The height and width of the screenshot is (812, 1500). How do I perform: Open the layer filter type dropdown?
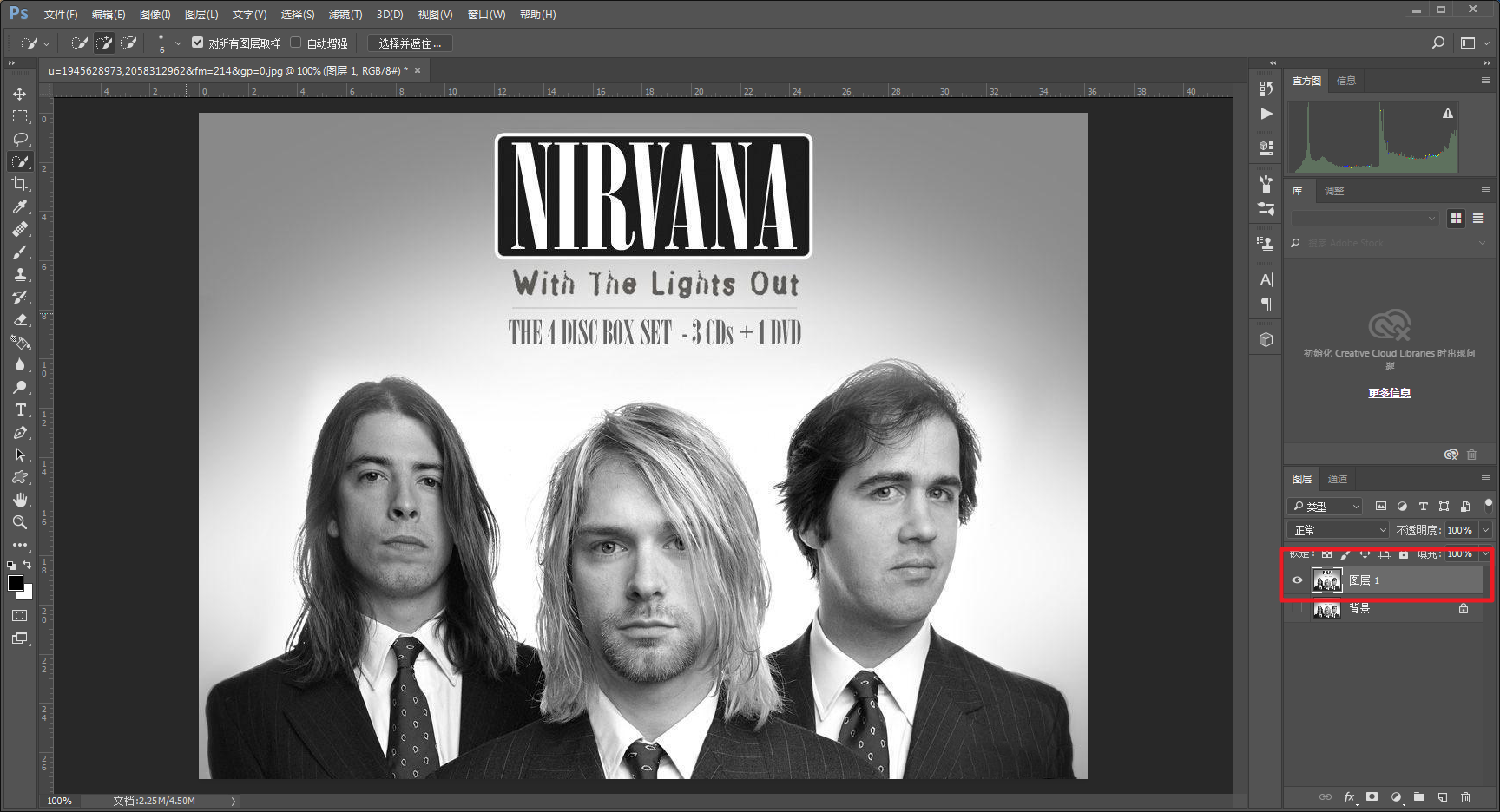(1325, 506)
